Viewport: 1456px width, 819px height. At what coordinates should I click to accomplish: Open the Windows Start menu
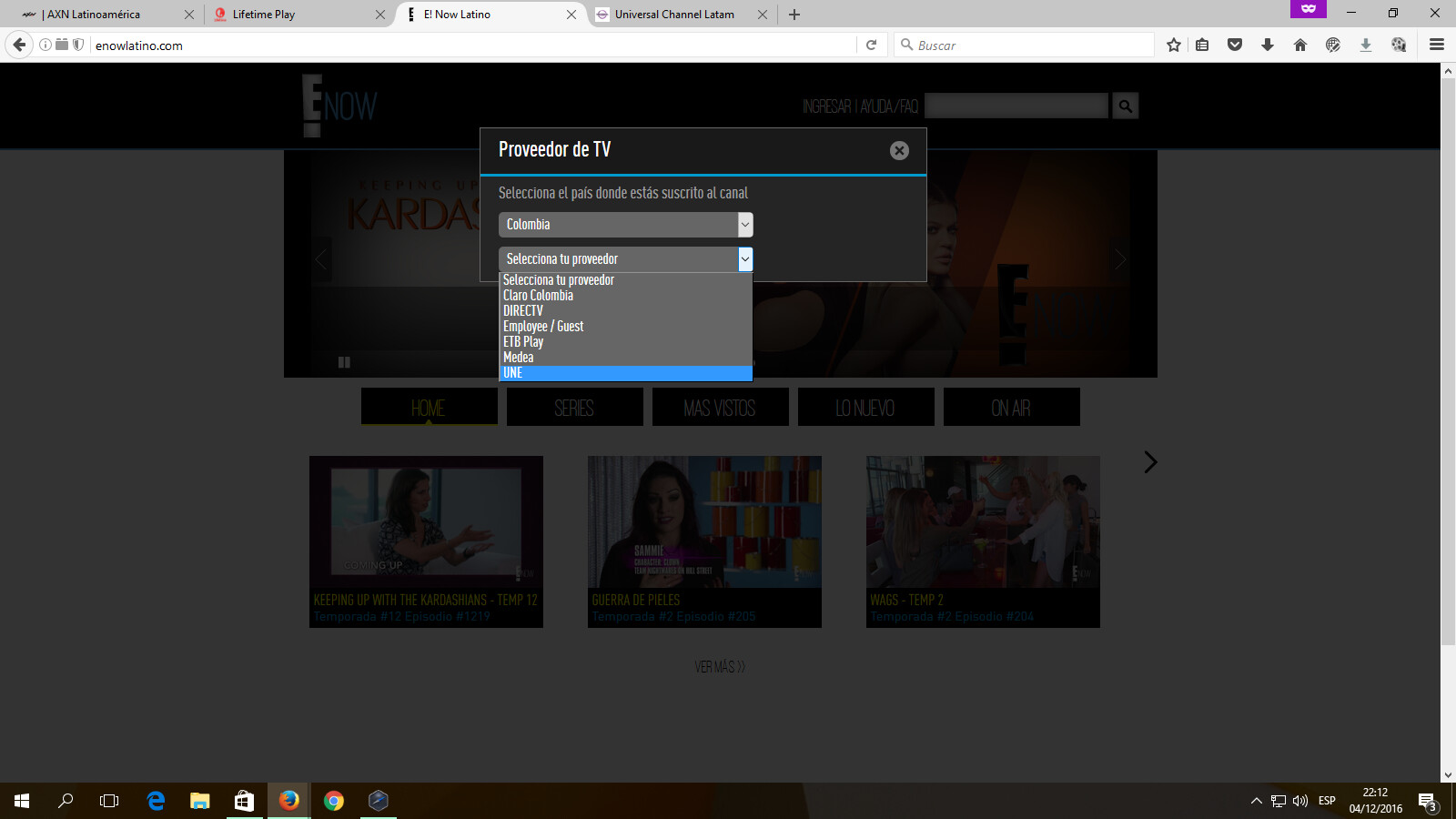pos(22,801)
